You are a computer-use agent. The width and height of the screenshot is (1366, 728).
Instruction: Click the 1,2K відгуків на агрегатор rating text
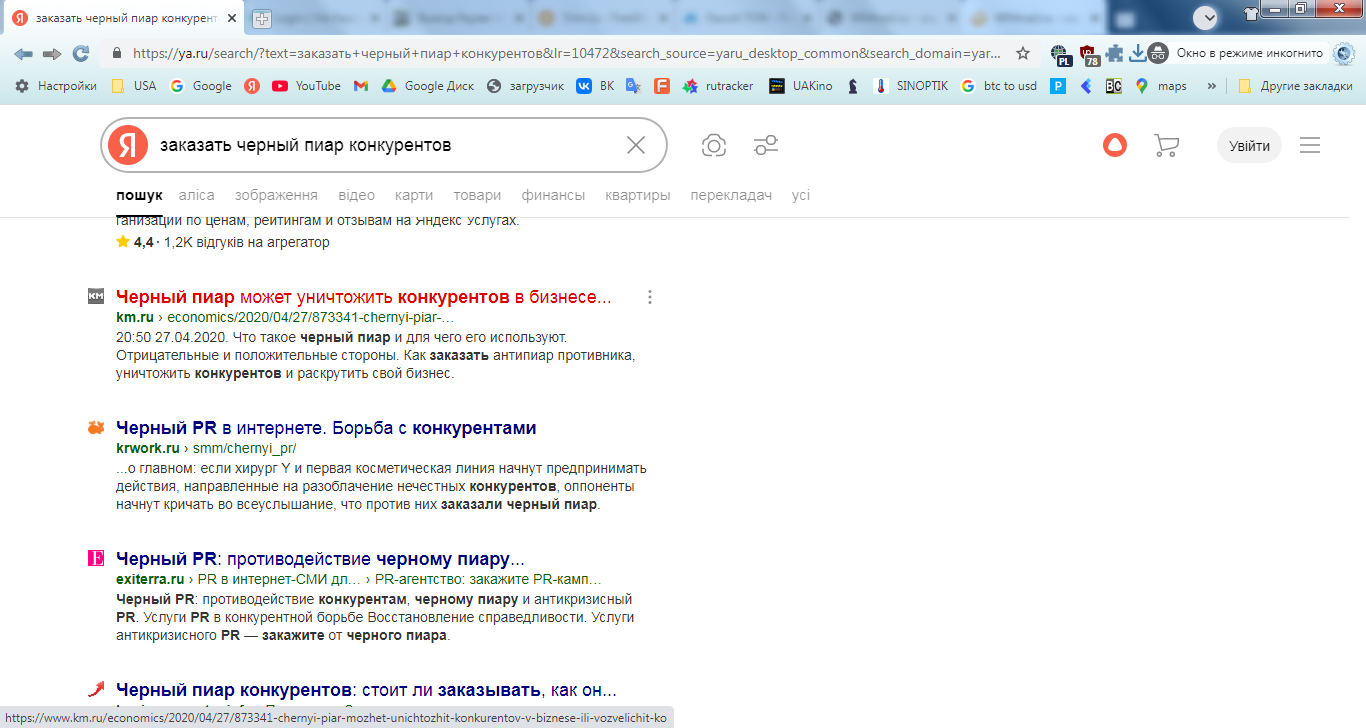click(247, 242)
